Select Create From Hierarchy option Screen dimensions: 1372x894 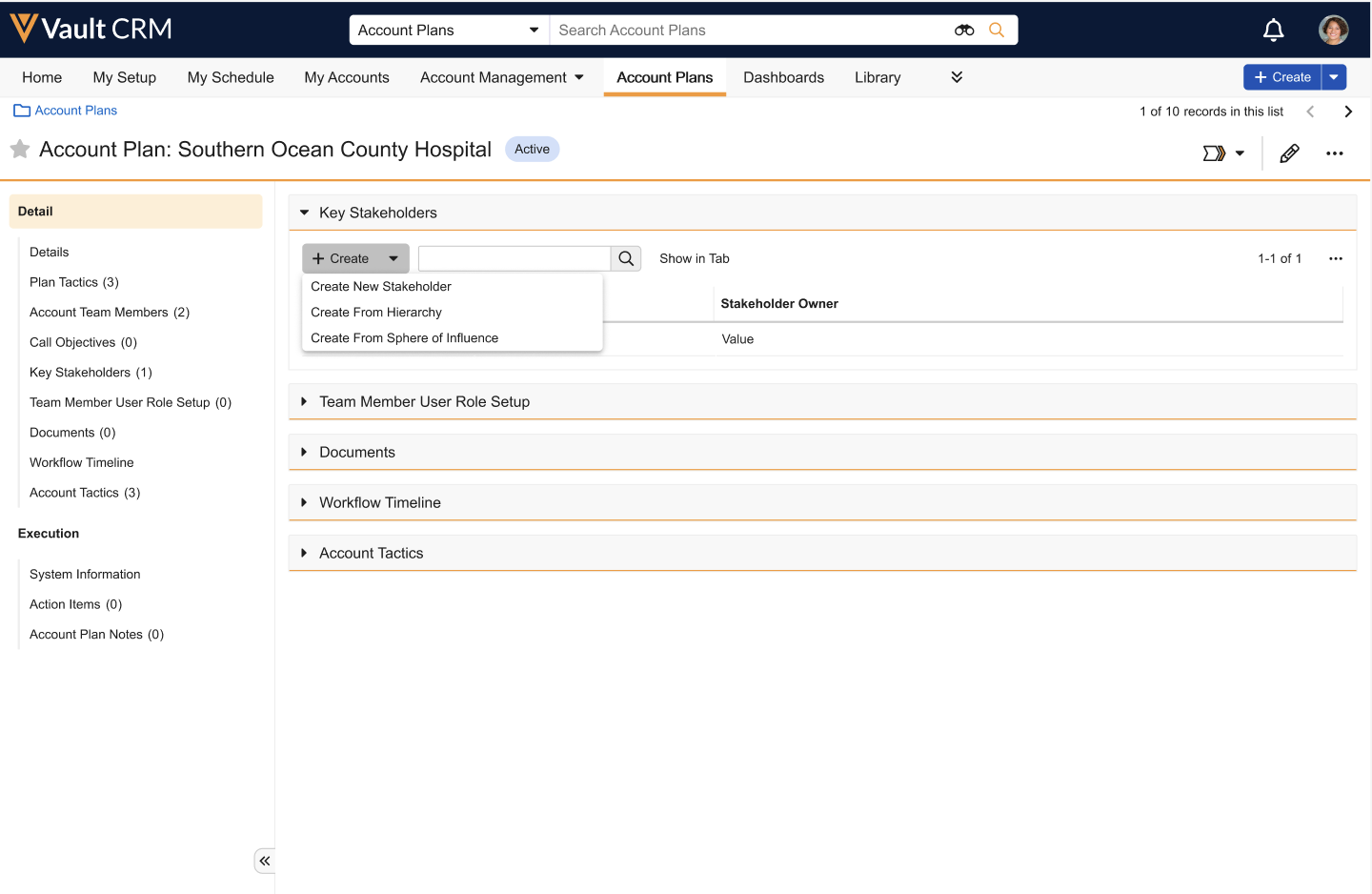376,312
